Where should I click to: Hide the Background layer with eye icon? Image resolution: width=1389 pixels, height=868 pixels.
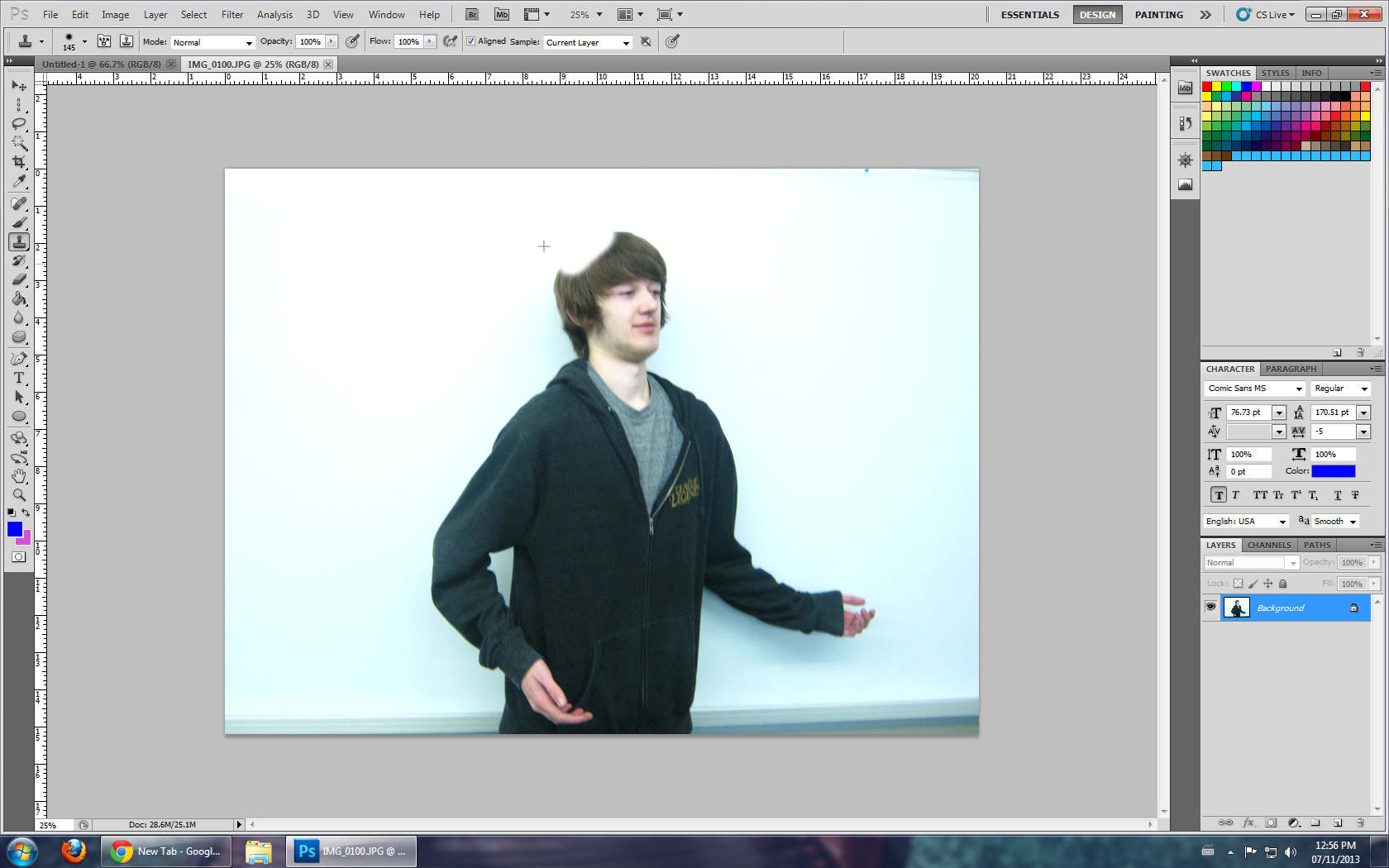pos(1210,608)
